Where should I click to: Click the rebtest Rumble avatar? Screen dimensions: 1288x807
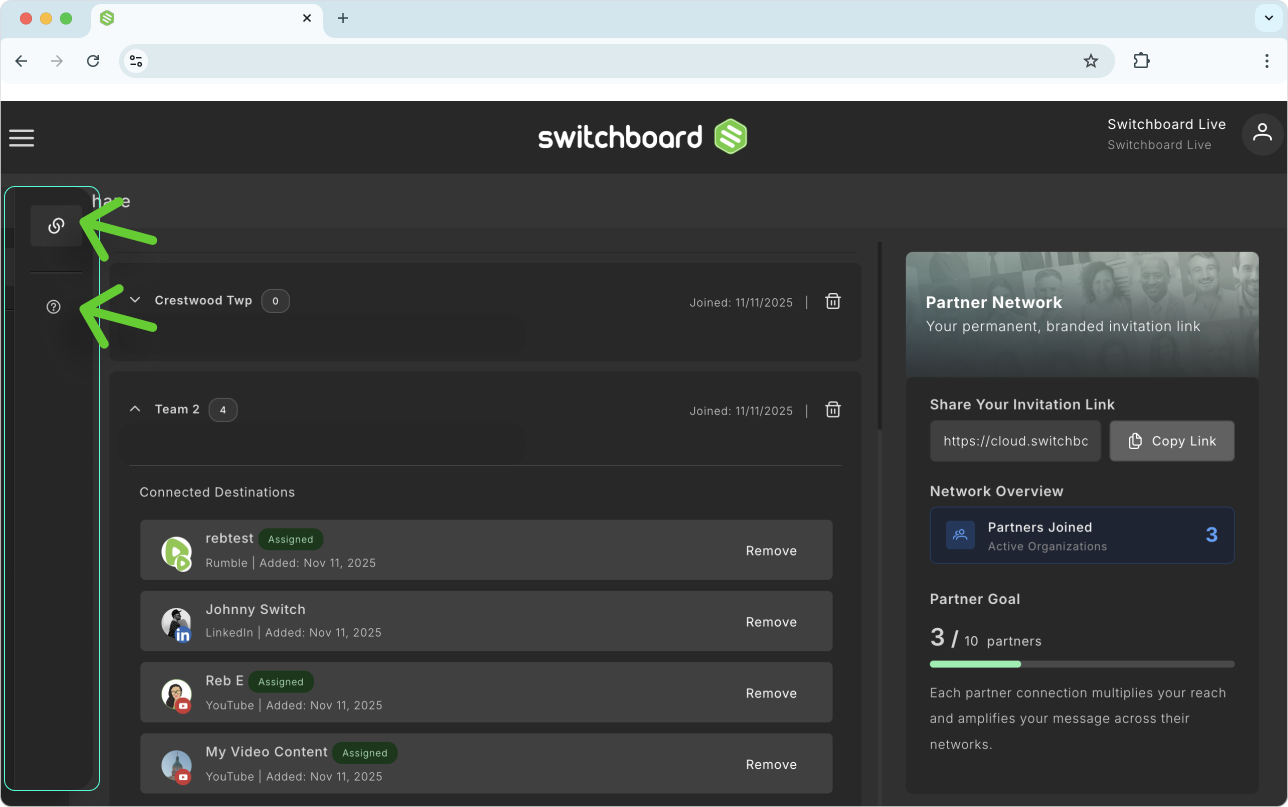(177, 551)
